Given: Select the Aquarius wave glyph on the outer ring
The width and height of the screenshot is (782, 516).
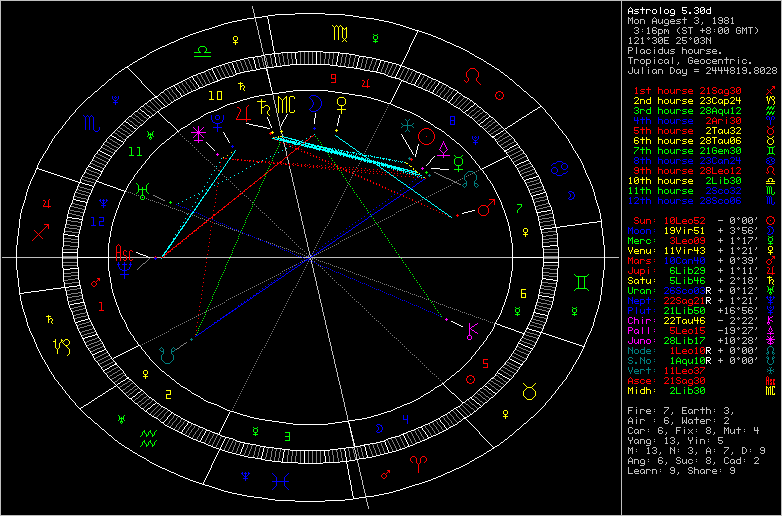Looking at the screenshot, I should [x=149, y=436].
